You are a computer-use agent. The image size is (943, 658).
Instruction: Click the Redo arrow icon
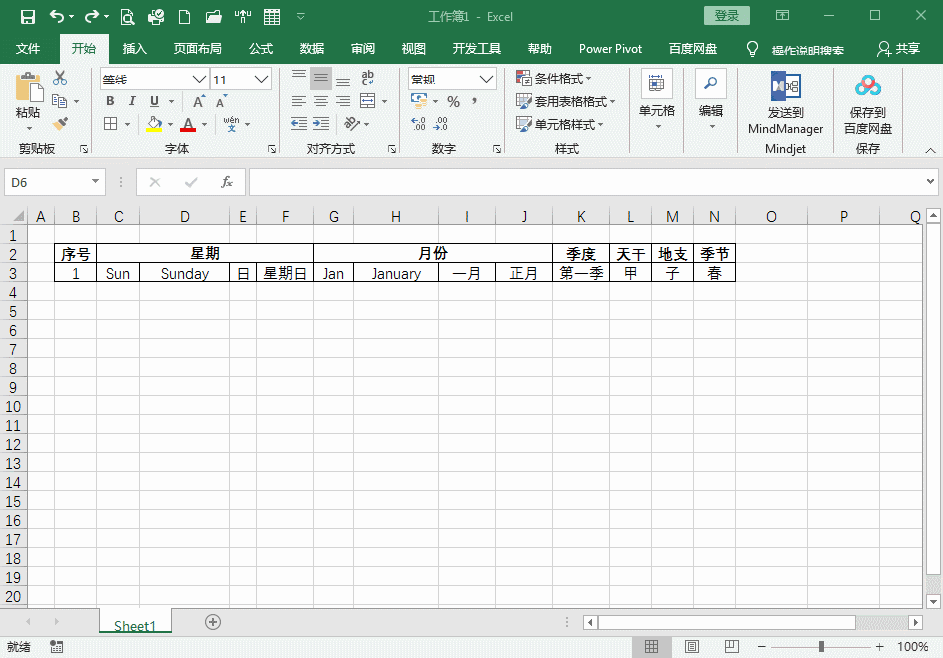pyautogui.click(x=92, y=17)
